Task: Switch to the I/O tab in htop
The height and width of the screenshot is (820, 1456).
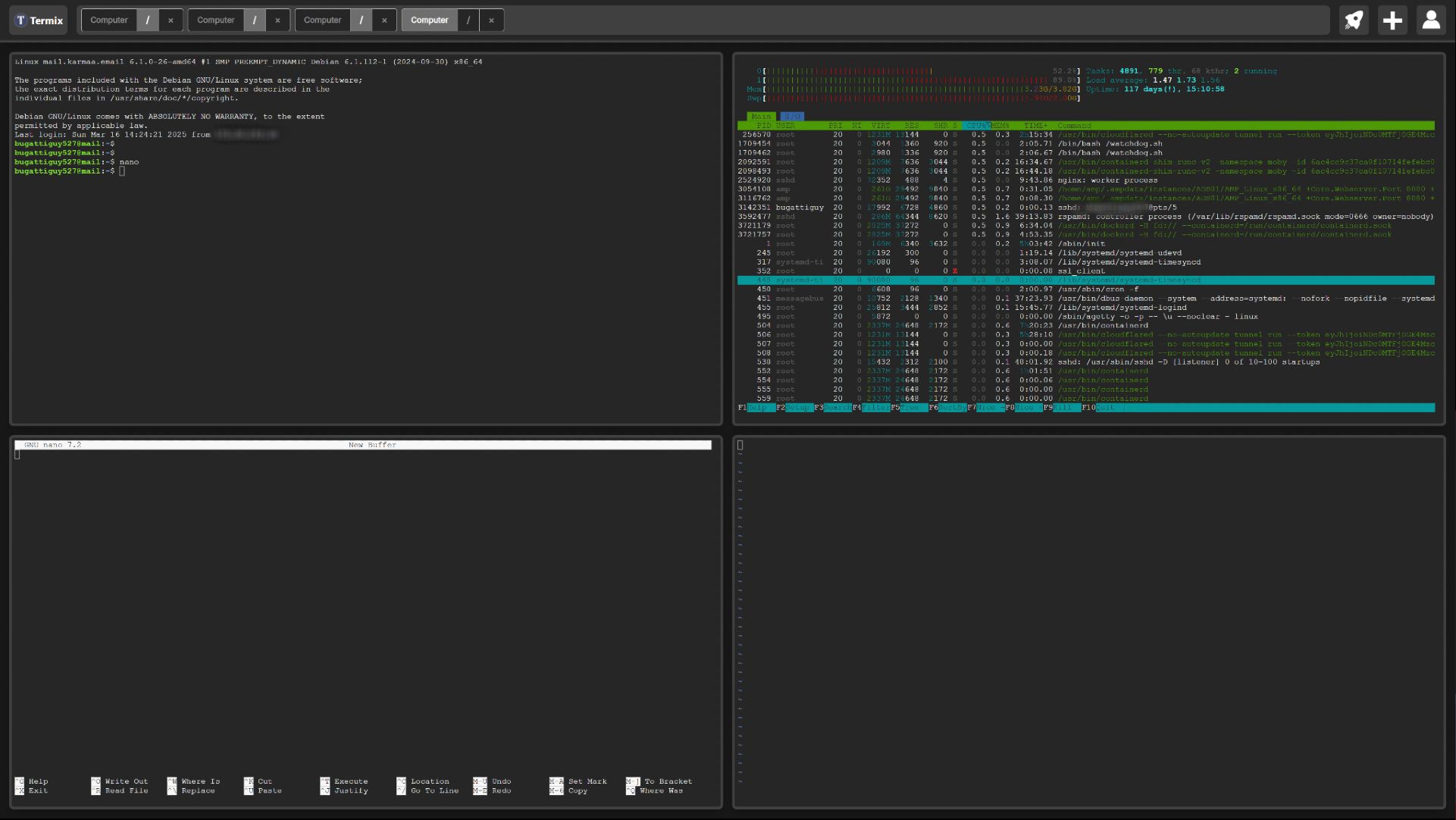Action: click(x=793, y=116)
